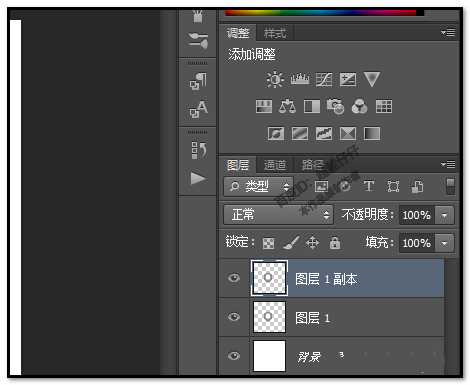Switch to the 通道 tab
This screenshot has height=385, width=470.
pos(275,165)
